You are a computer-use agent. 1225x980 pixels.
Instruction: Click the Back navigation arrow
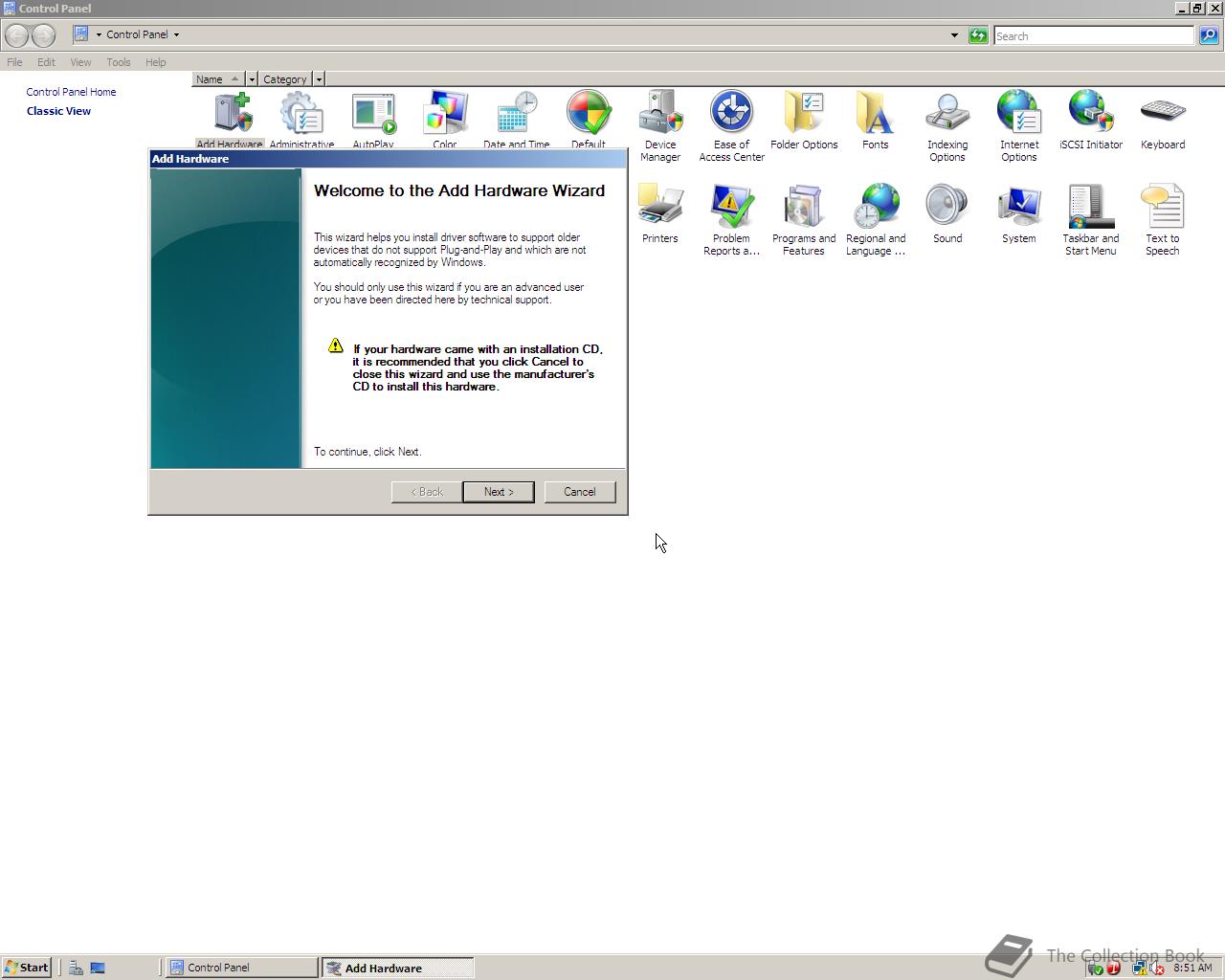tap(16, 35)
